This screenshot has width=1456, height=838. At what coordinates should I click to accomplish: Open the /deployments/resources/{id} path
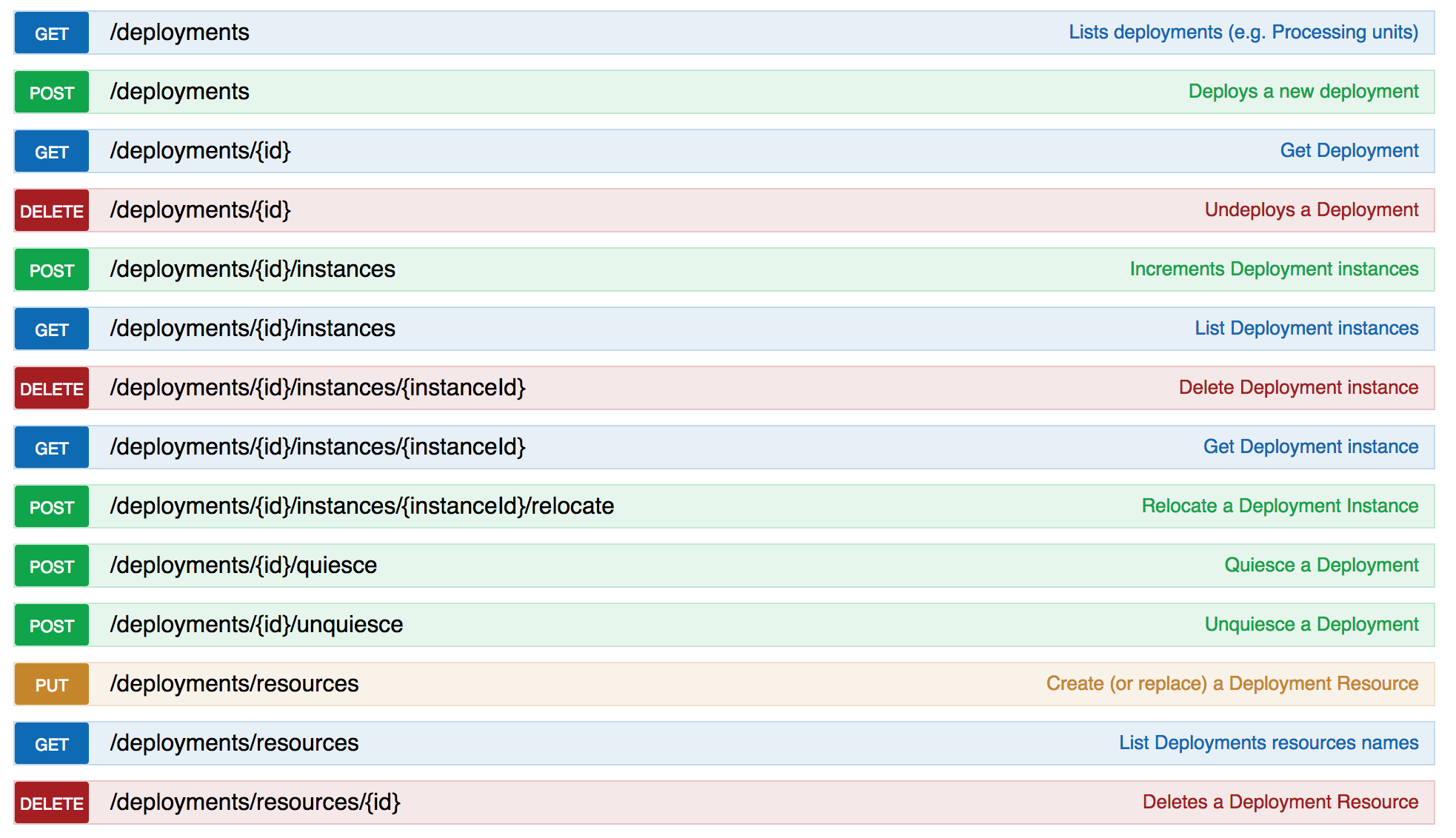pyautogui.click(x=255, y=802)
